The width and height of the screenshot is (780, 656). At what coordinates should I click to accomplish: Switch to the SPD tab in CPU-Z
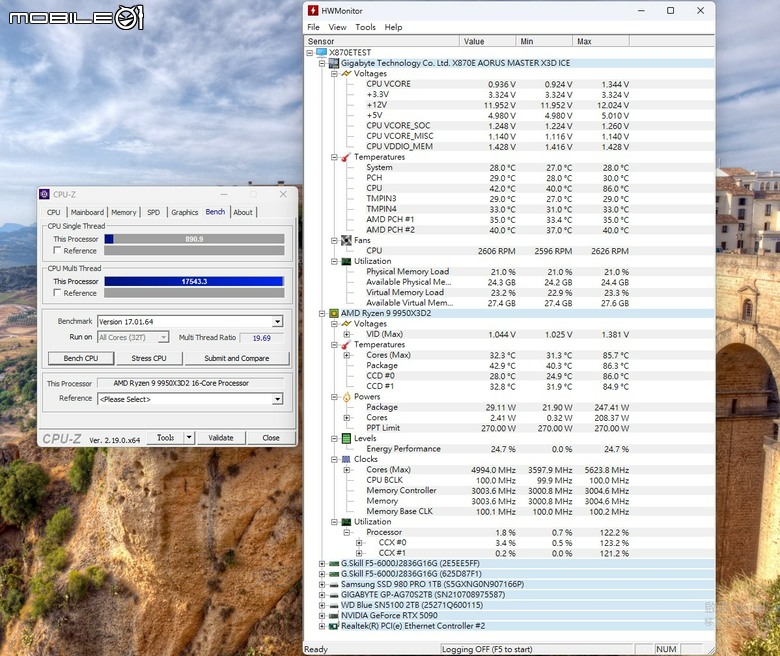(x=153, y=212)
